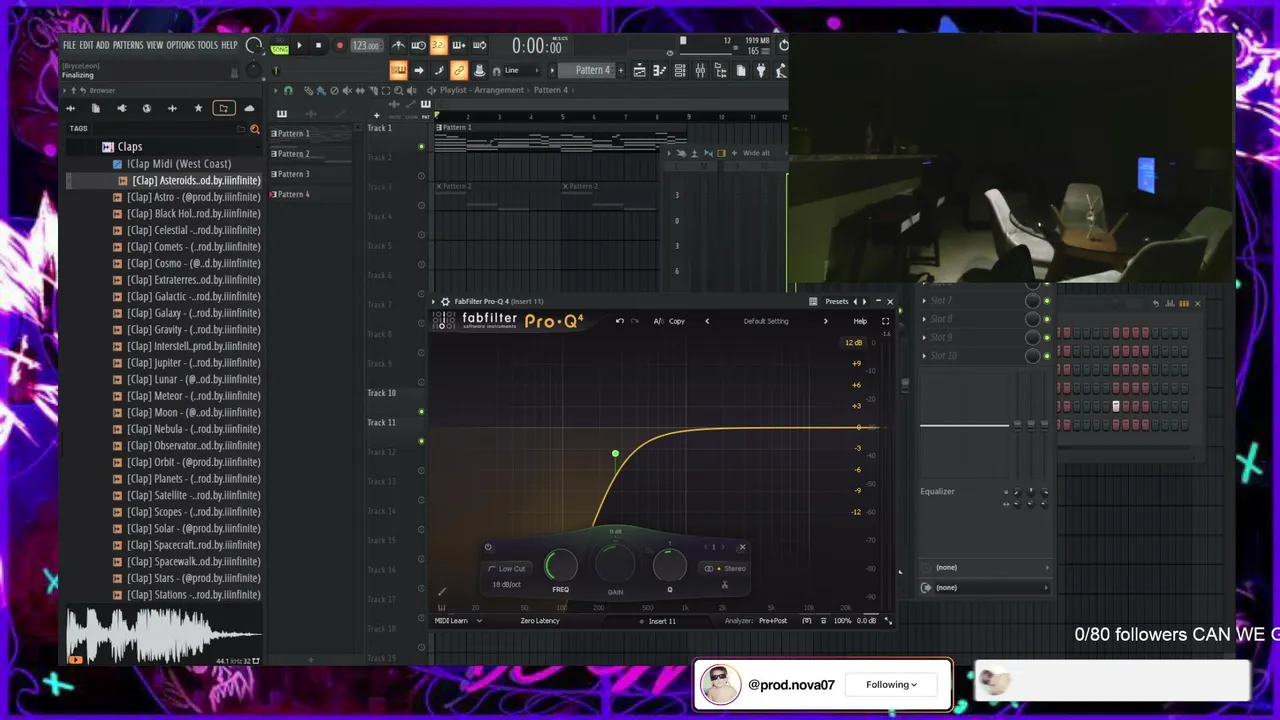Open the HELP menu
Image resolution: width=1280 pixels, height=720 pixels.
[229, 46]
